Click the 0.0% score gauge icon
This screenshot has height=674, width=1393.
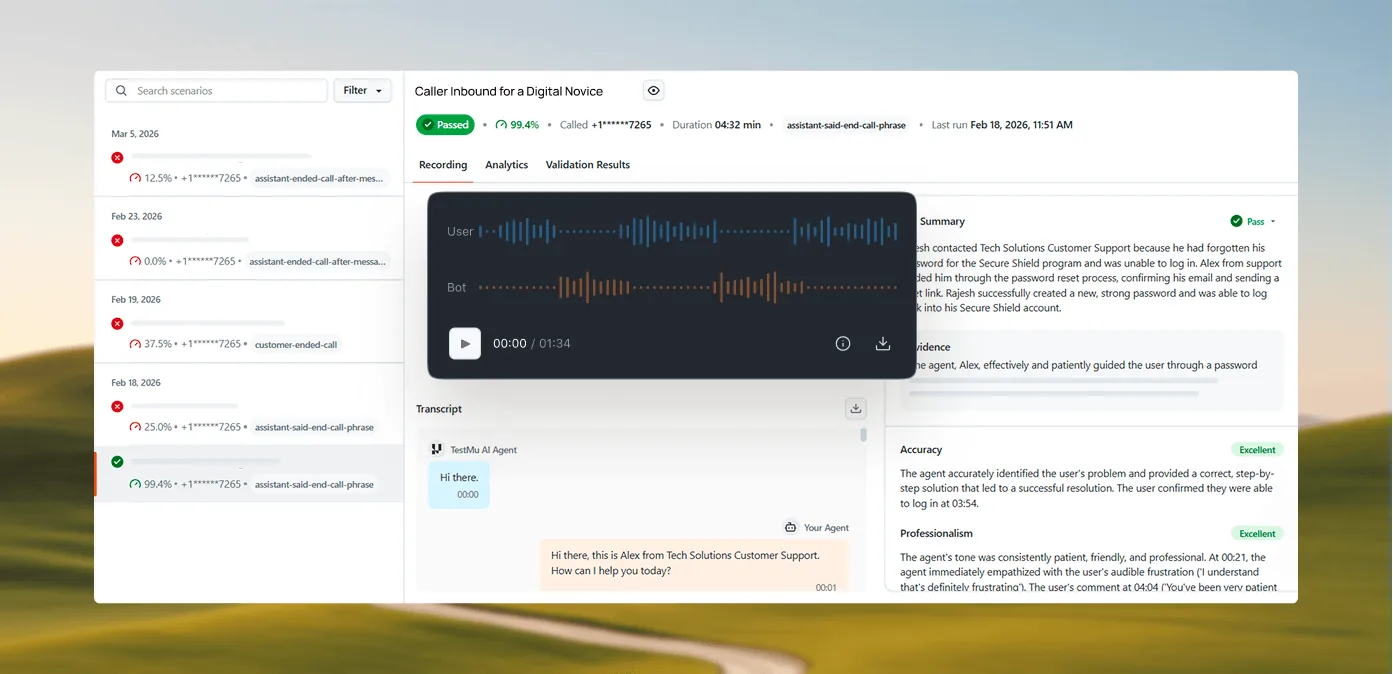coord(135,261)
